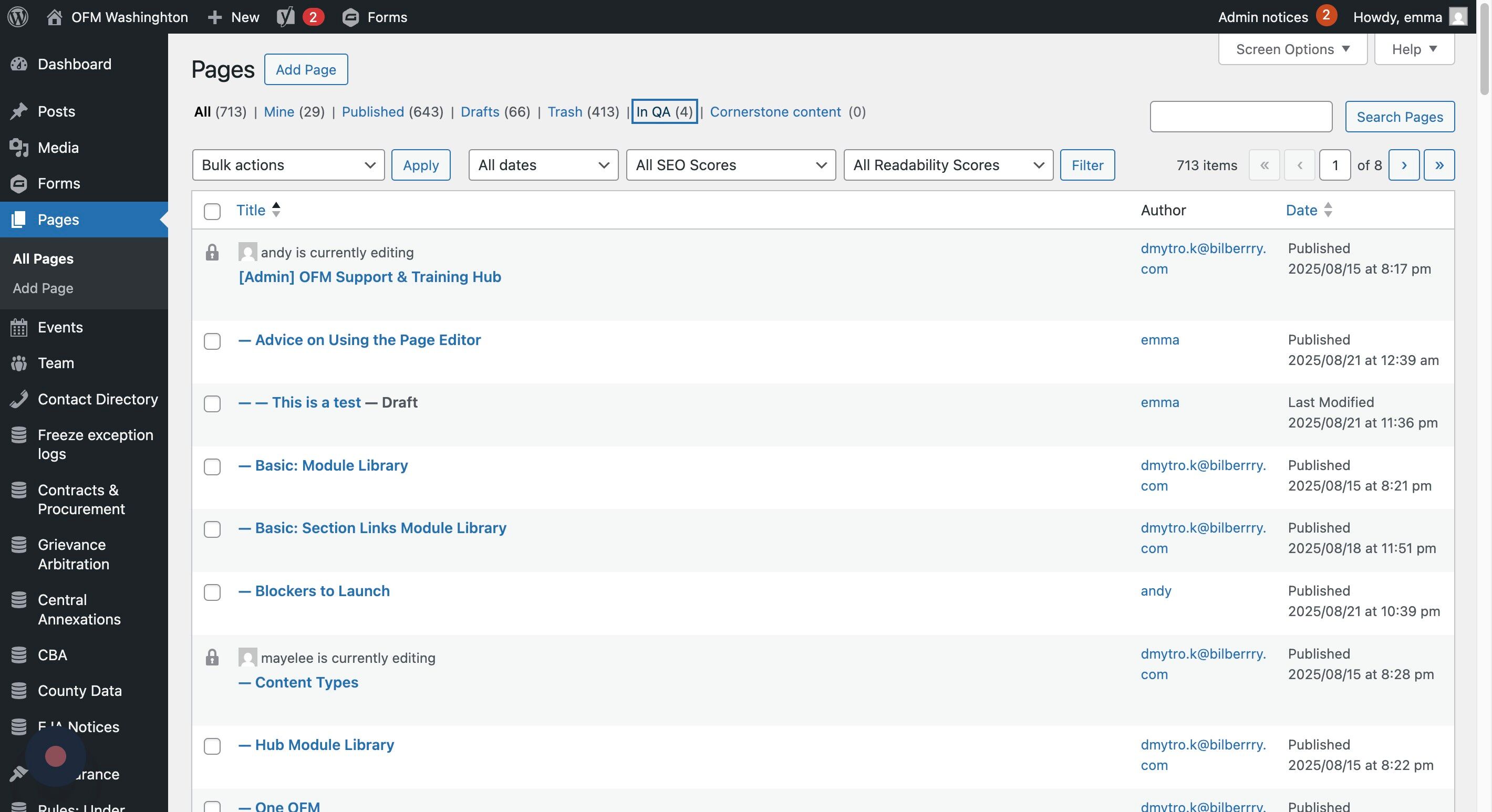Click the WordPress logo icon
The image size is (1492, 812).
(x=18, y=17)
